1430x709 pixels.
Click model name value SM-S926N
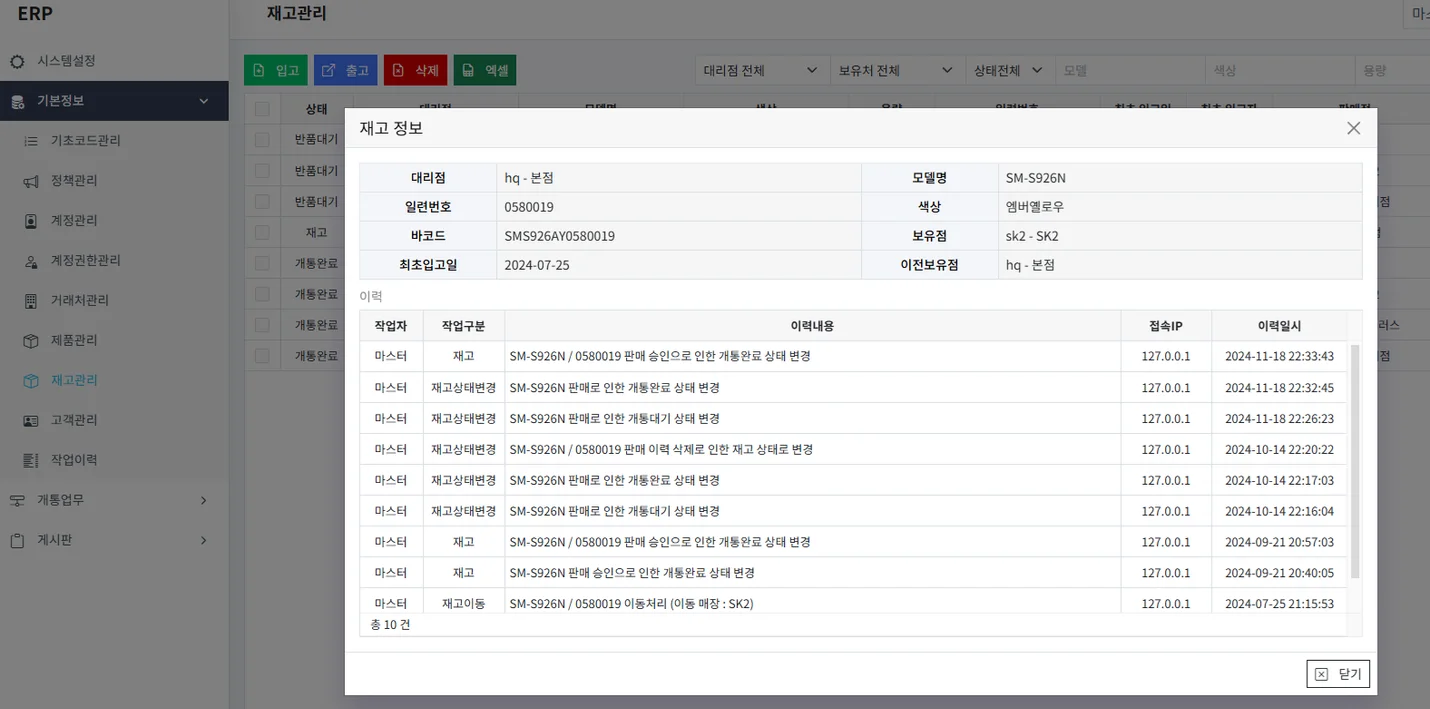click(1036, 178)
